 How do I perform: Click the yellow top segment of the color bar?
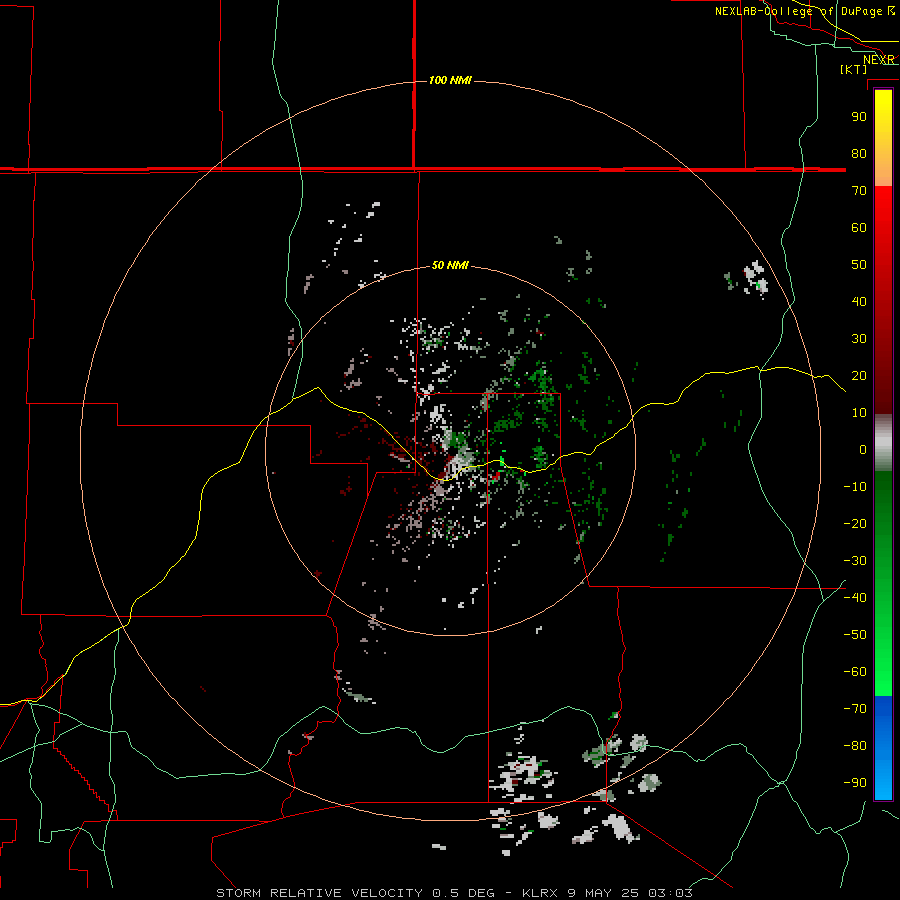[883, 138]
